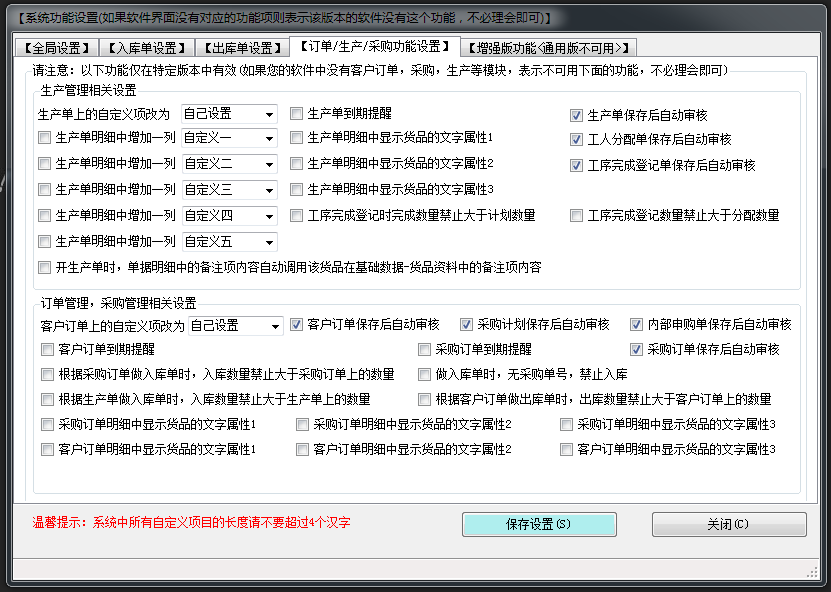The width and height of the screenshot is (831, 592).
Task: Uncheck 生产单保存后自动审核
Action: tap(577, 115)
